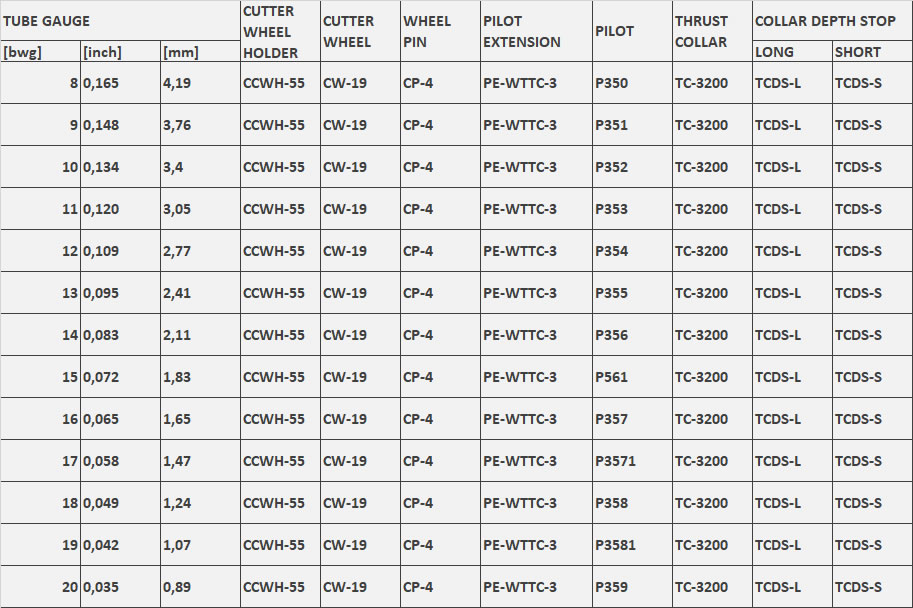Select the COLLAR DEPTH STOP header
913x608 pixels.
coord(833,21)
